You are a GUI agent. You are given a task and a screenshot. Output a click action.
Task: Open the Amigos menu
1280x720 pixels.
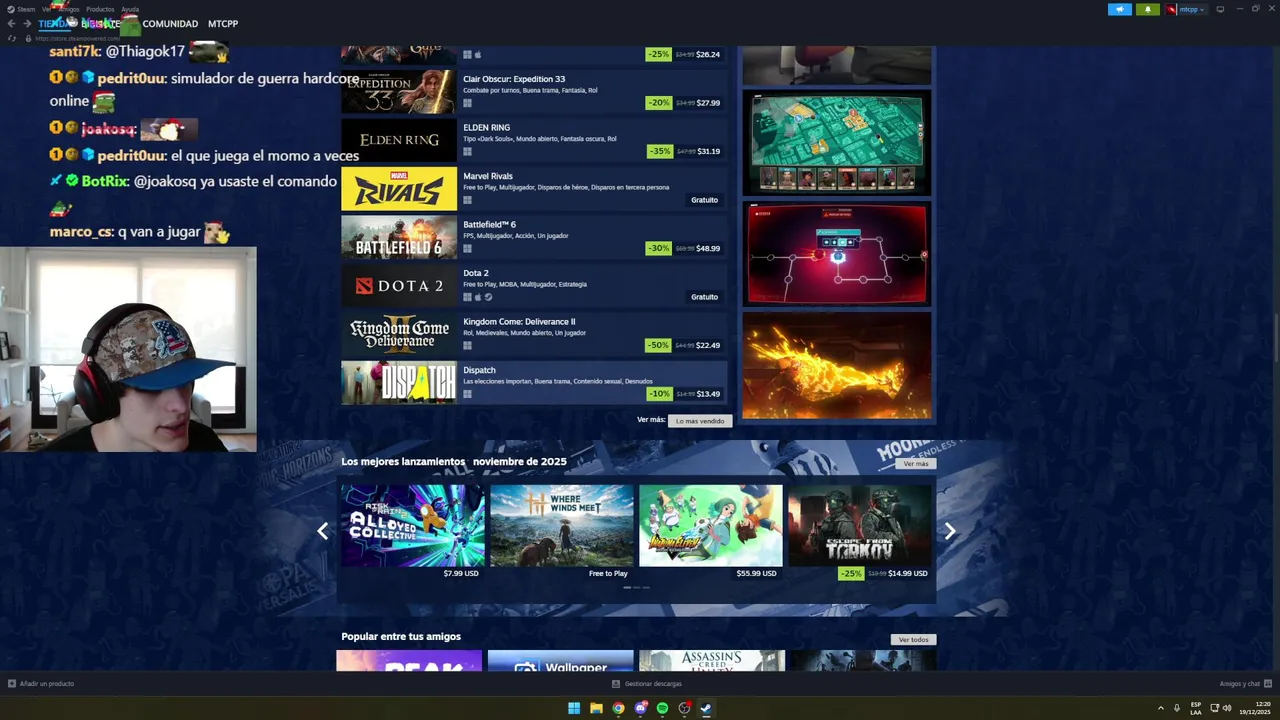68,9
